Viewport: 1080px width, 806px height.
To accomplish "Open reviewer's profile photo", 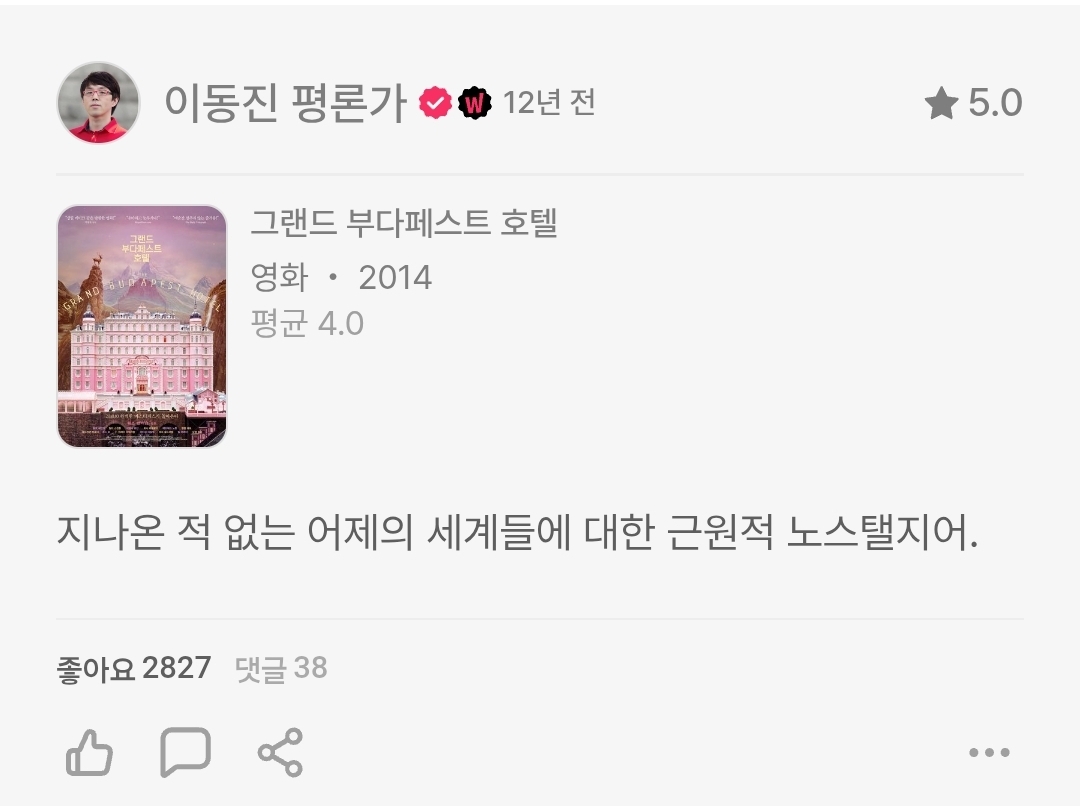I will (x=98, y=103).
